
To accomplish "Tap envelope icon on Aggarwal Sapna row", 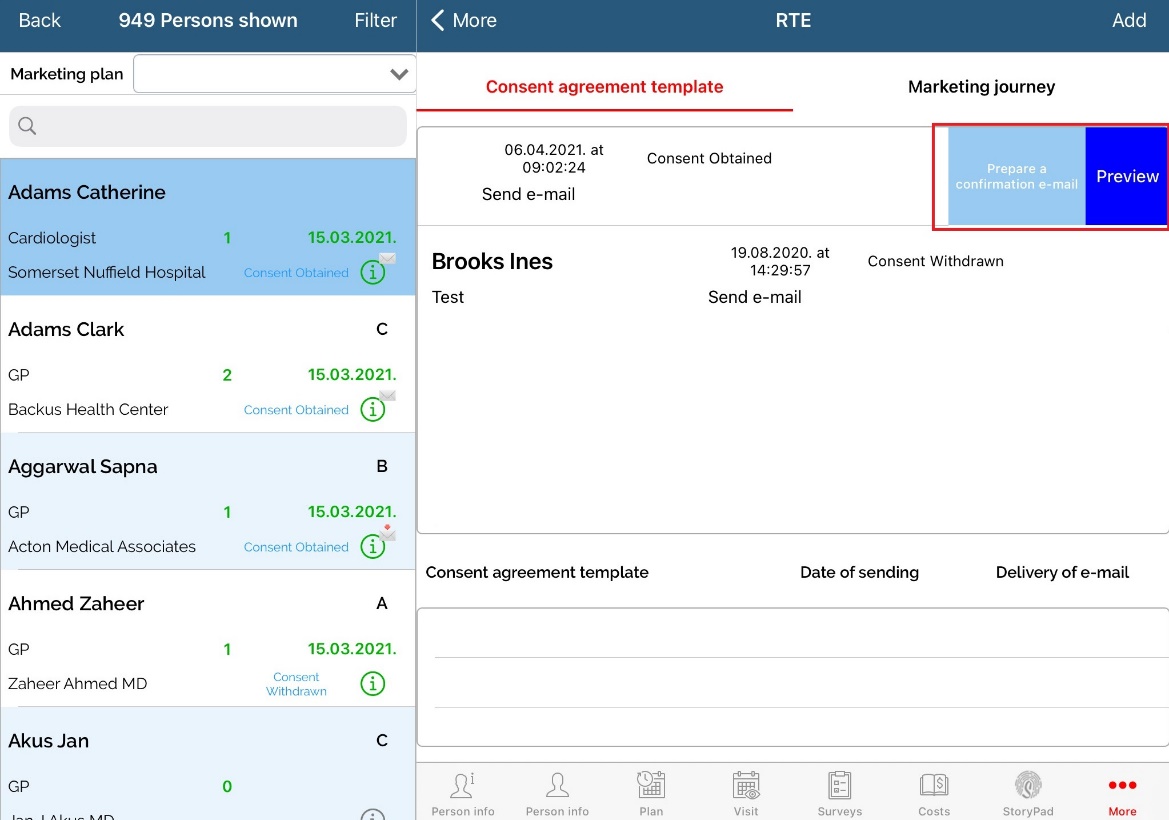I will [387, 533].
